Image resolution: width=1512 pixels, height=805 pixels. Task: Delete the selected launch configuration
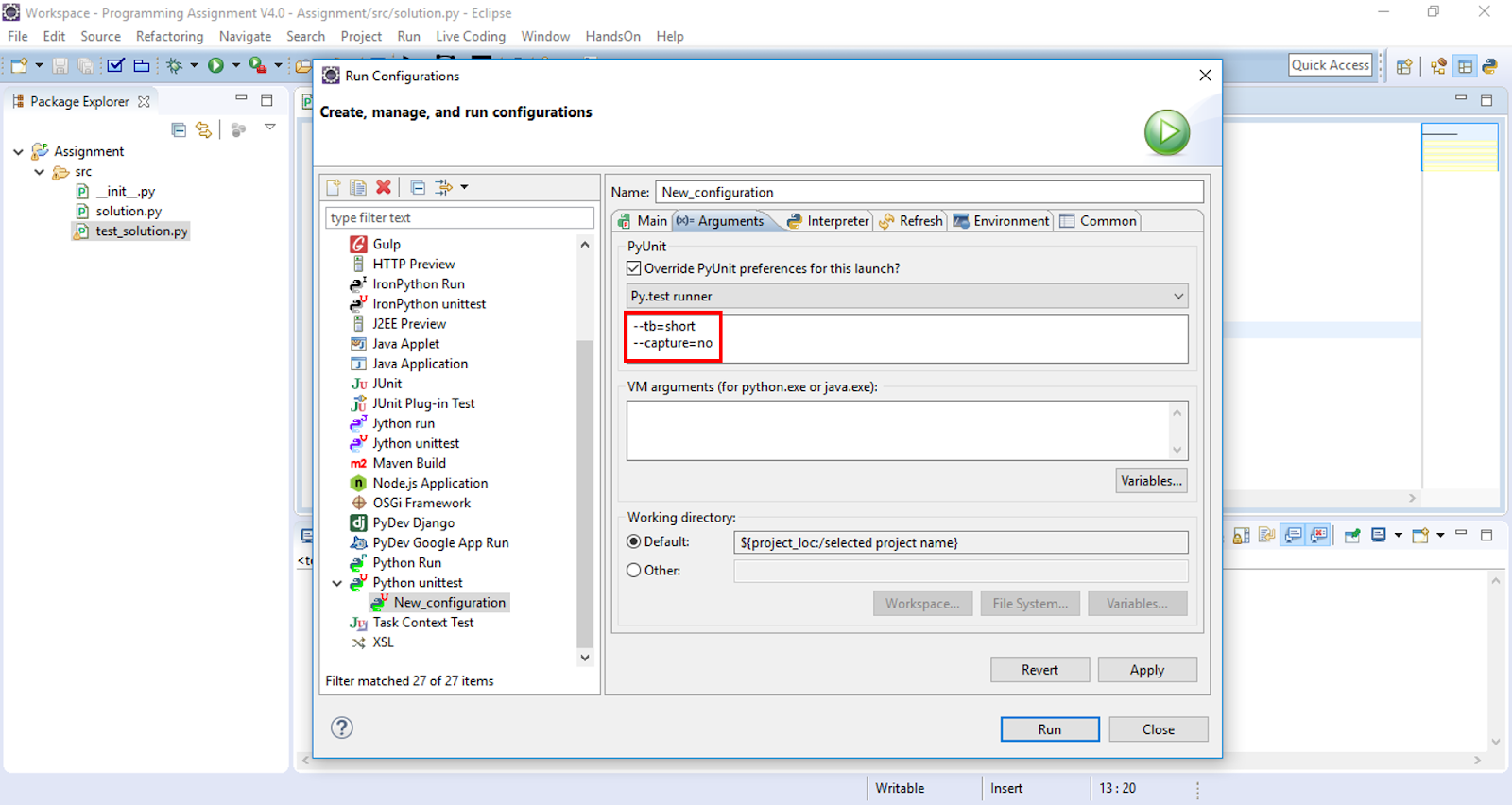[x=384, y=187]
